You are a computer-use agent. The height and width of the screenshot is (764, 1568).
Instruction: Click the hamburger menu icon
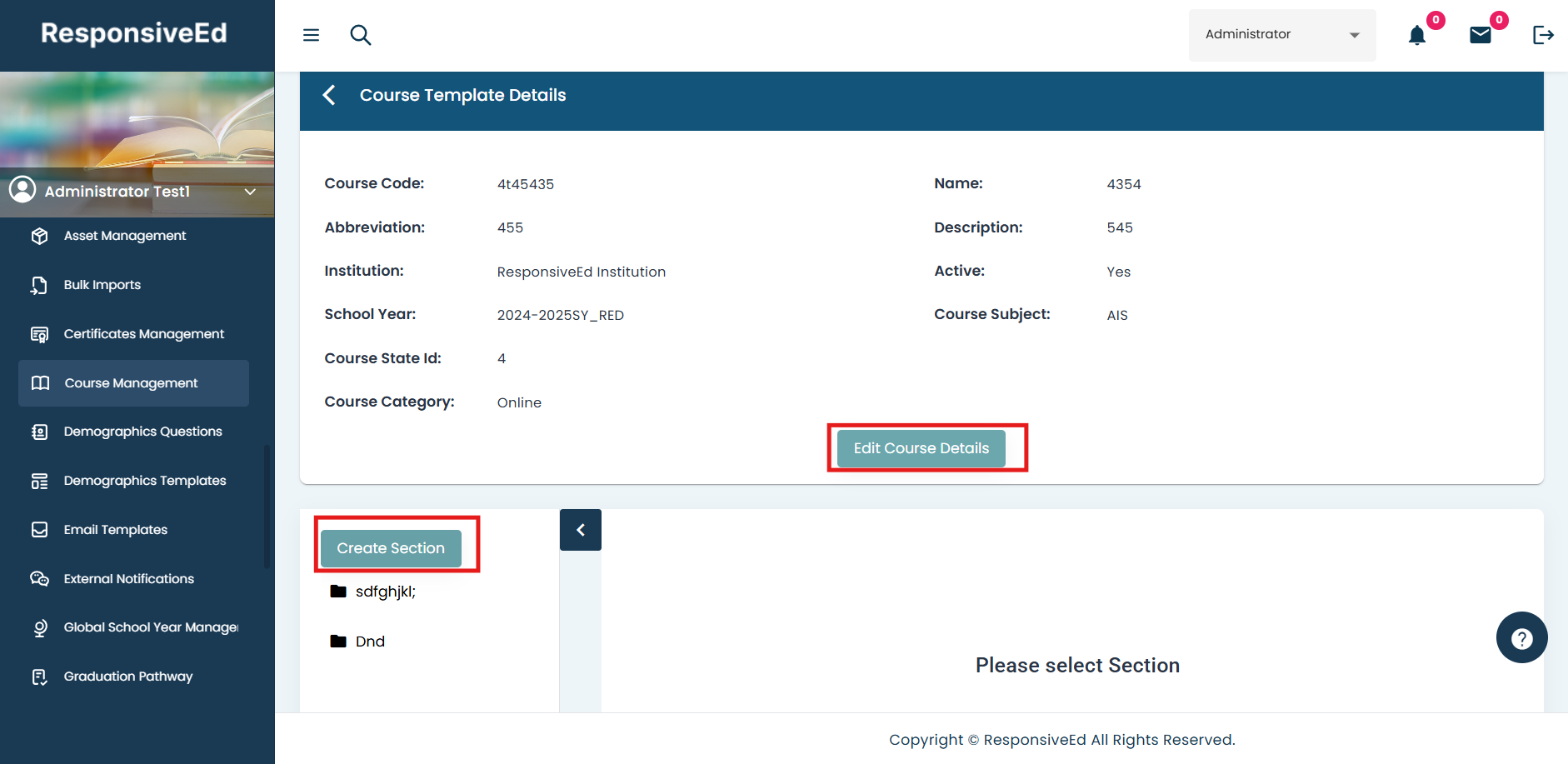311,35
